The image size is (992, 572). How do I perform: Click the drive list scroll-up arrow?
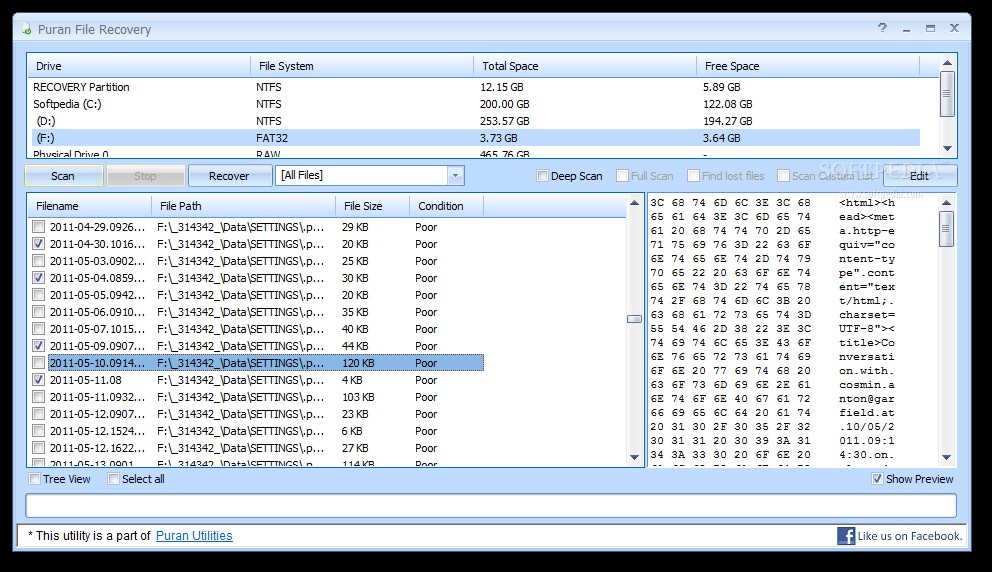click(947, 64)
